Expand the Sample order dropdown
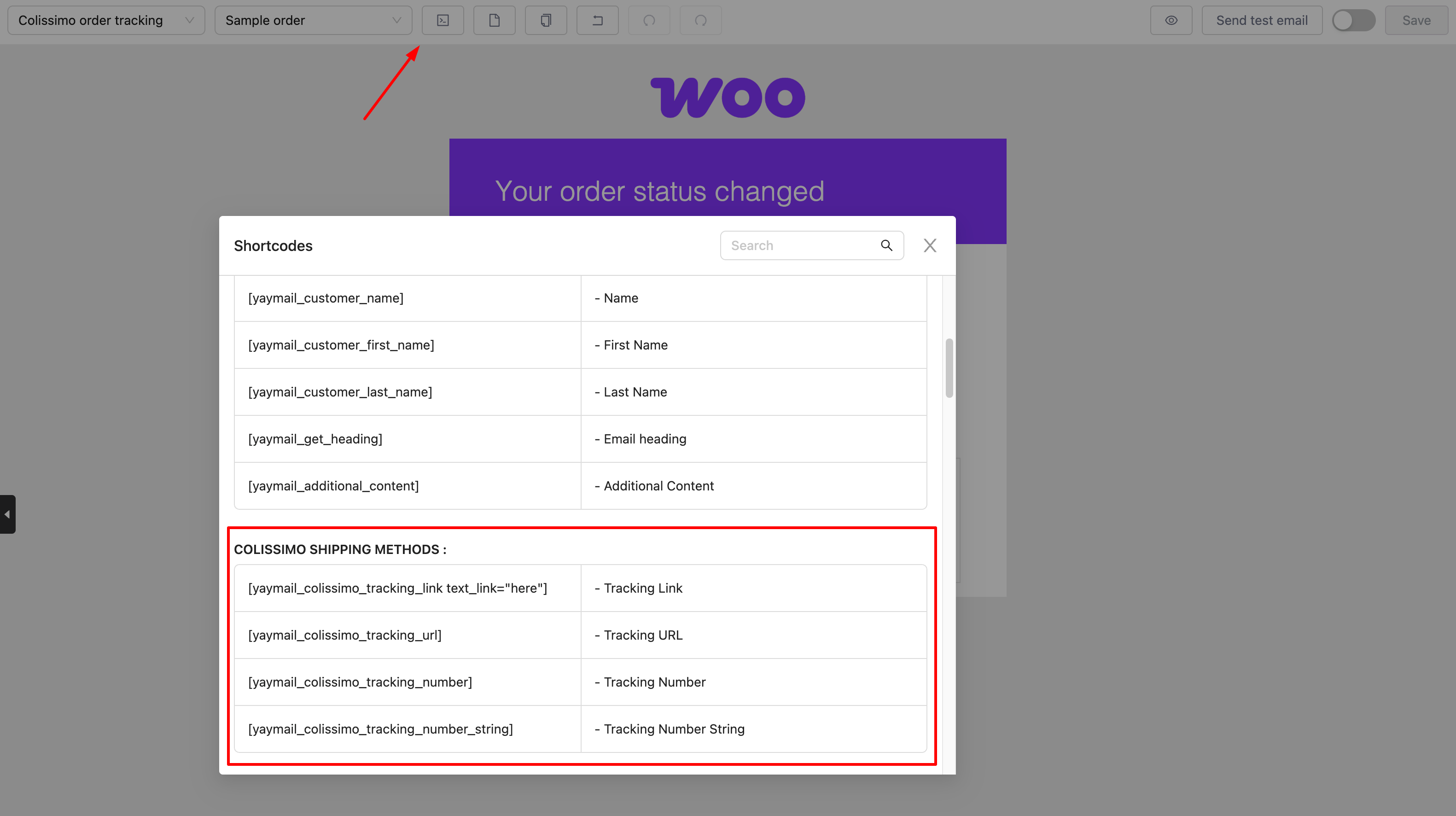 point(313,20)
